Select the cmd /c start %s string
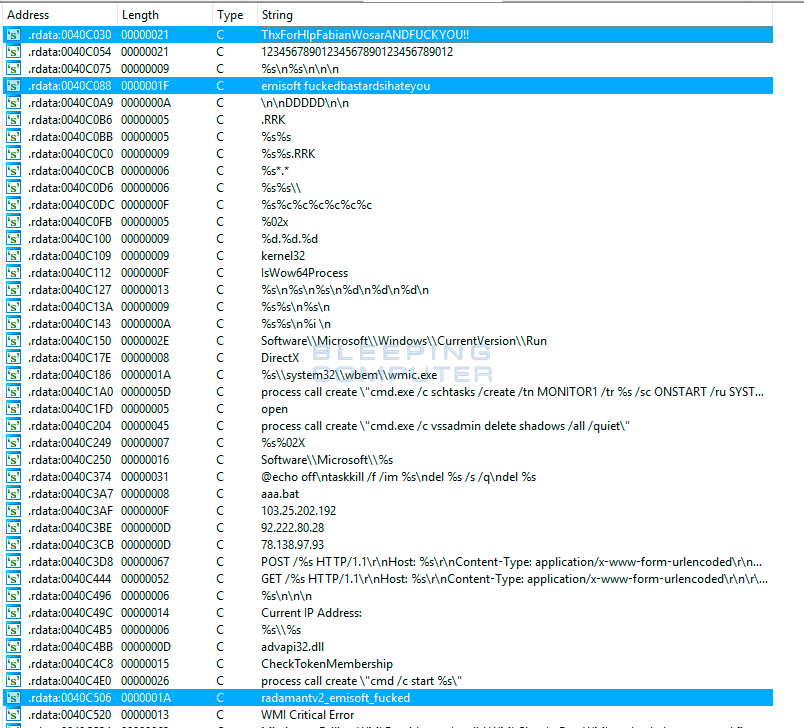The image size is (804, 728). [361, 681]
